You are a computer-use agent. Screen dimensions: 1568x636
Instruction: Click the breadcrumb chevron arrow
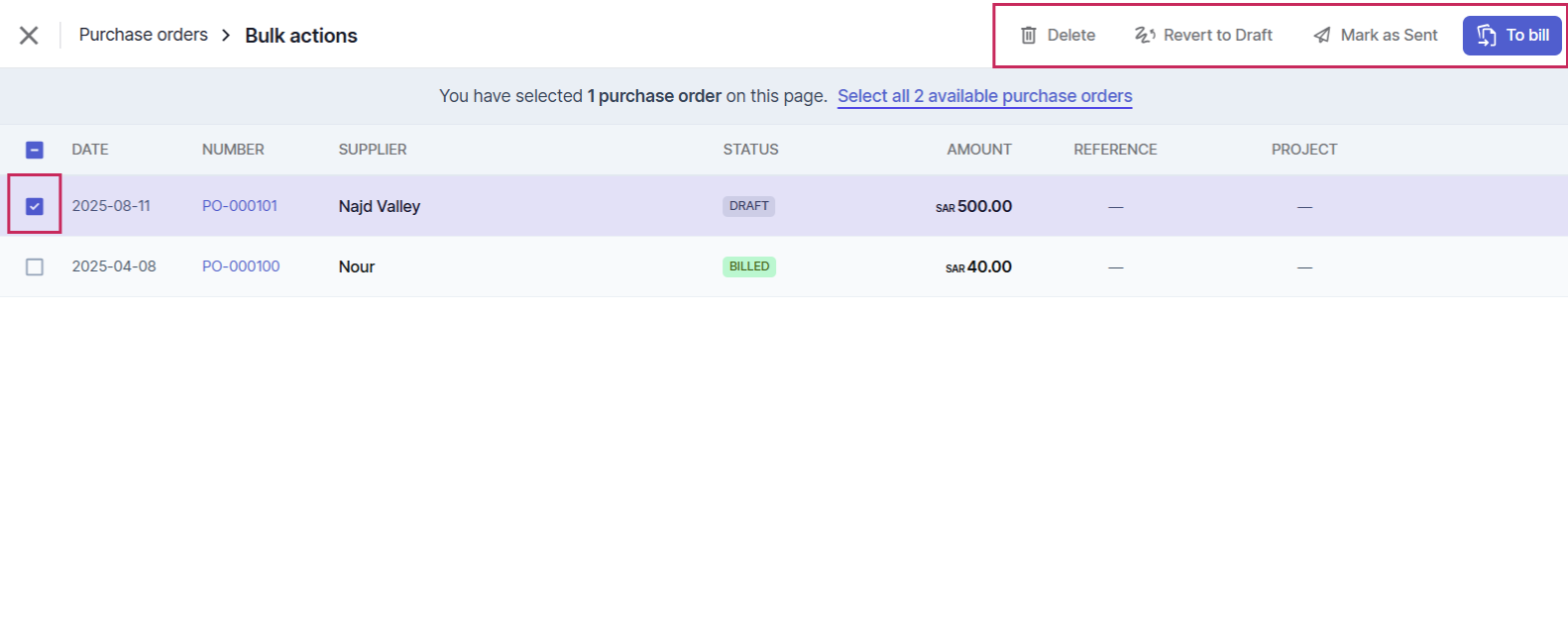point(226,36)
